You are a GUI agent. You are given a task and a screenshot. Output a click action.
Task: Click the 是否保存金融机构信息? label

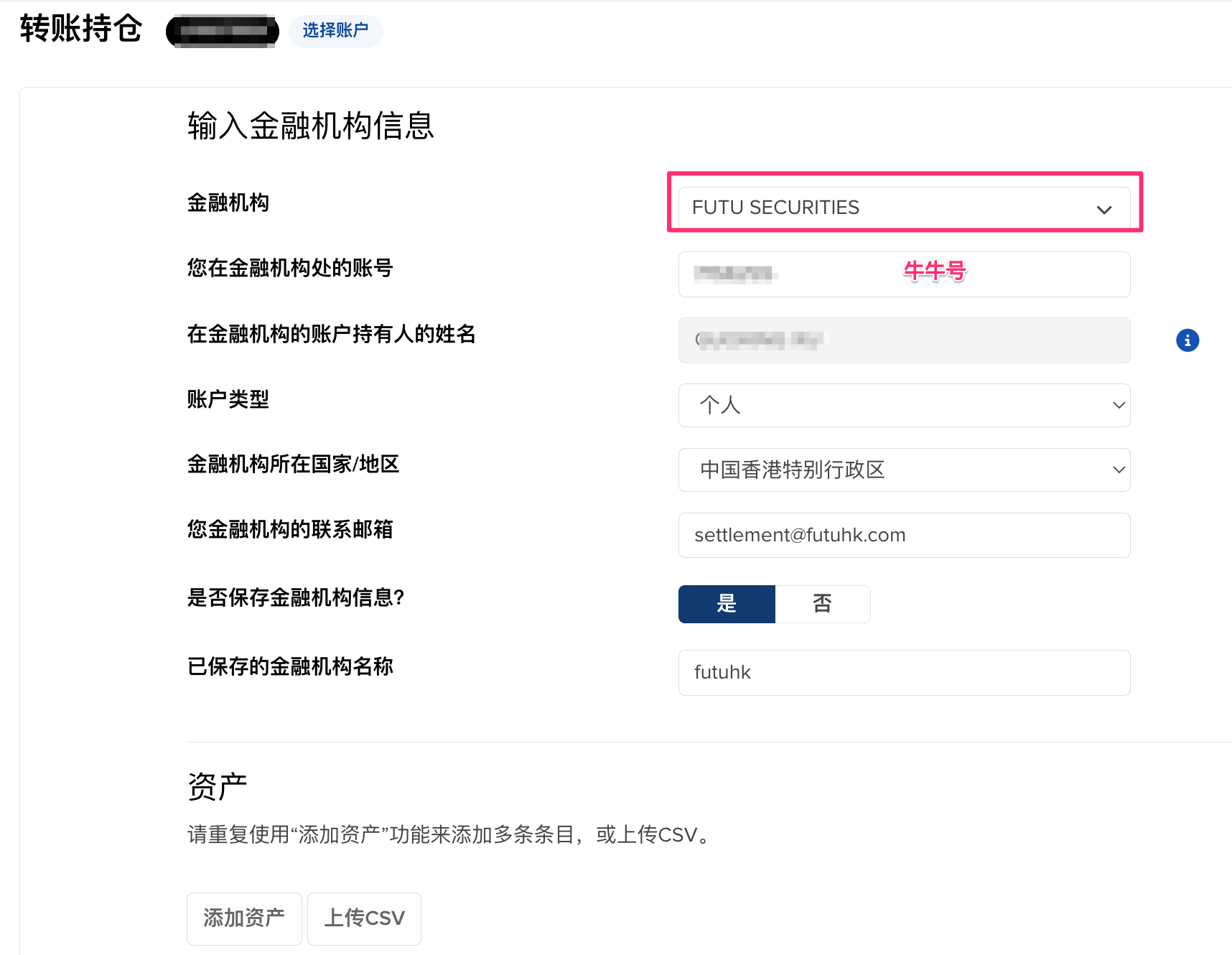[x=296, y=597]
